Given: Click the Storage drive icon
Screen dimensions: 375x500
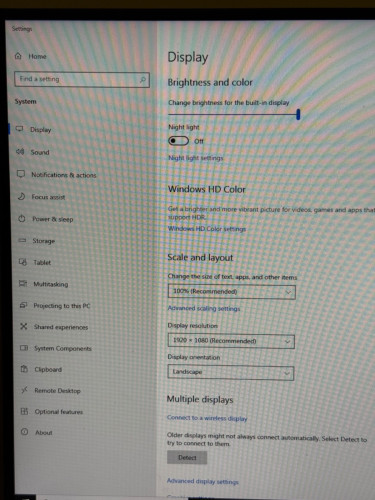Looking at the screenshot, I should point(22,240).
